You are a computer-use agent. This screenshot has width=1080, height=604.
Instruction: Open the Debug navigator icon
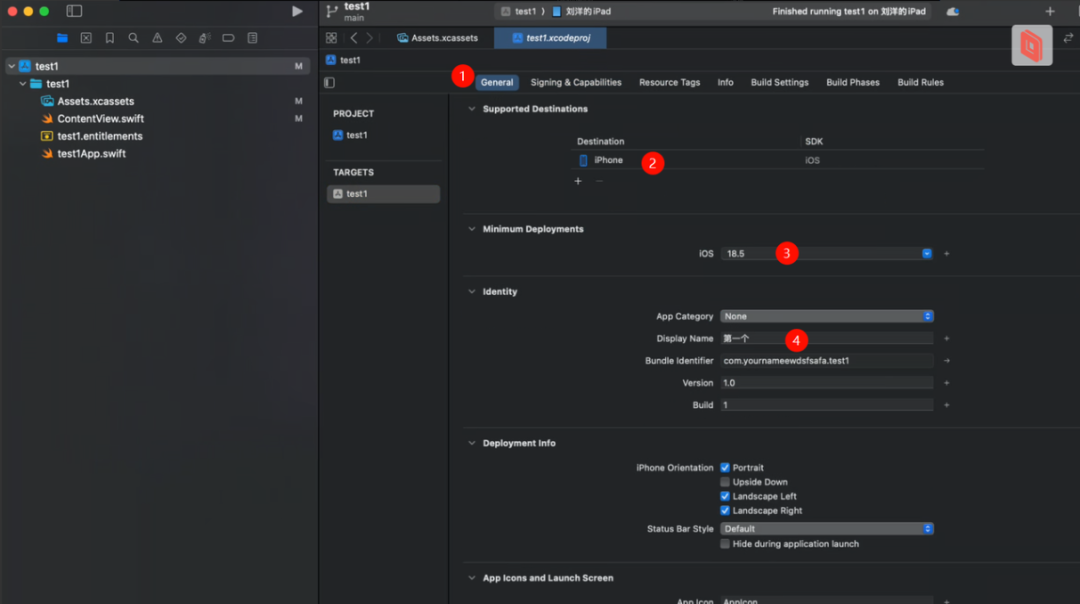(x=205, y=38)
